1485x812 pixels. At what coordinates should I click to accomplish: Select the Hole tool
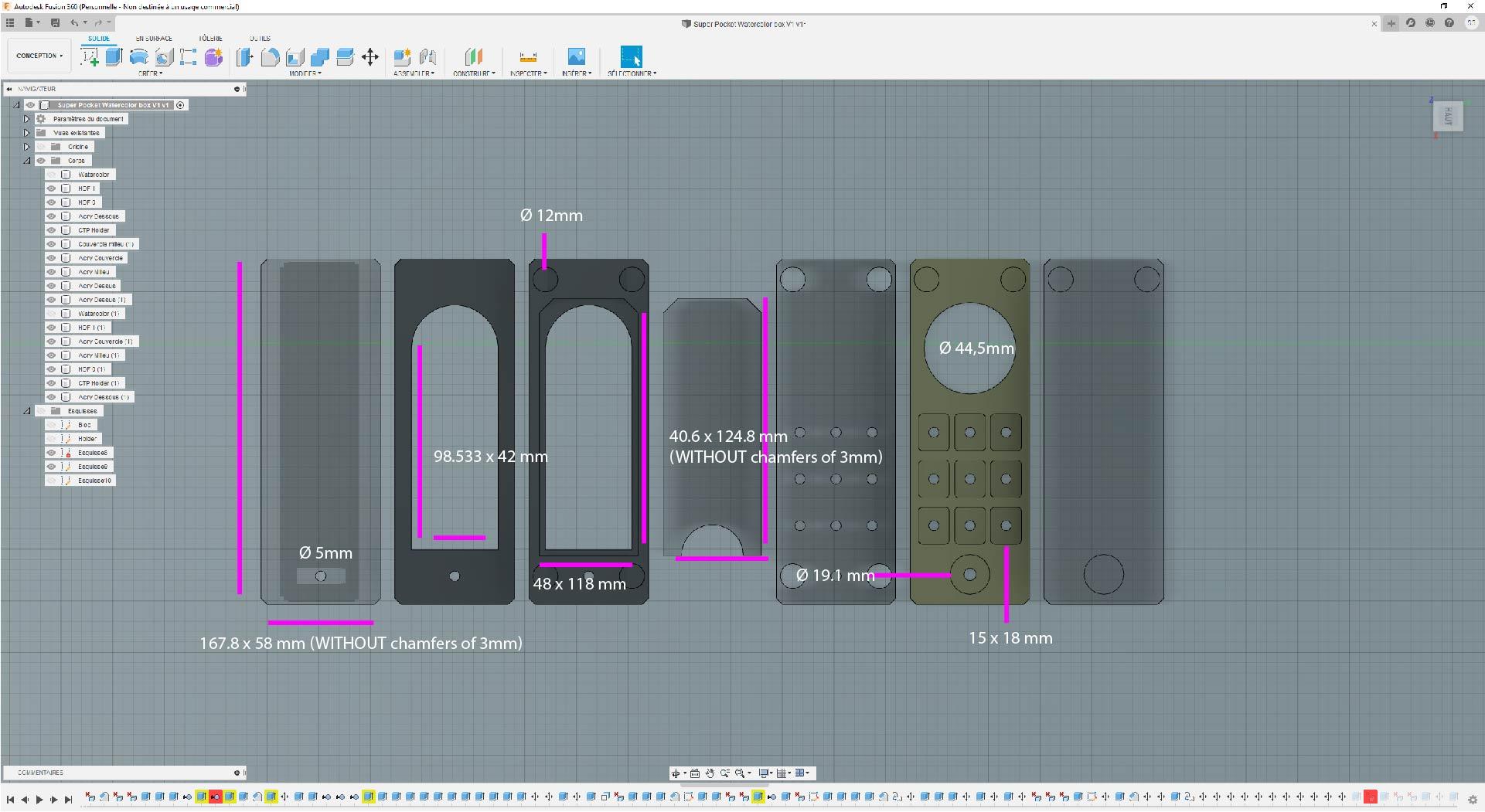coord(164,56)
